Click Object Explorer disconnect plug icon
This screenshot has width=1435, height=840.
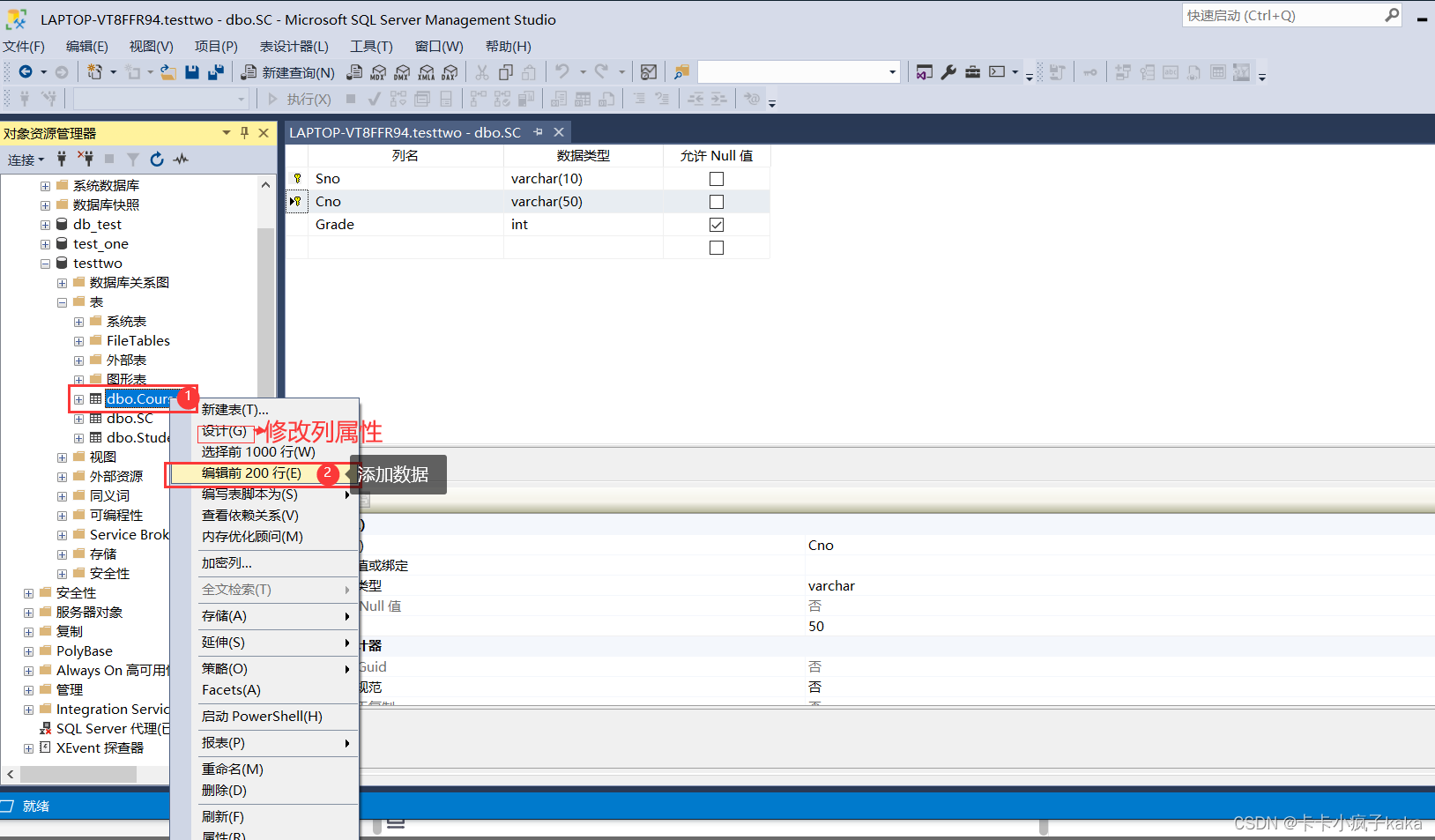pos(86,159)
